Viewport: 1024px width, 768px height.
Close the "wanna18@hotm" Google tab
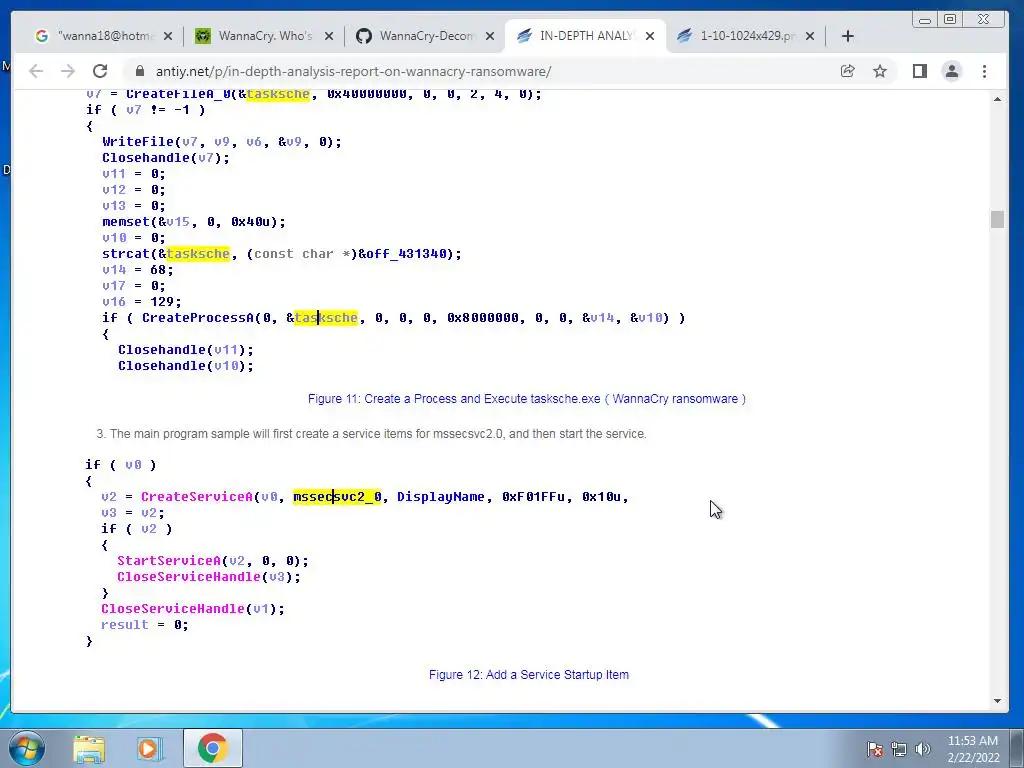tap(168, 36)
